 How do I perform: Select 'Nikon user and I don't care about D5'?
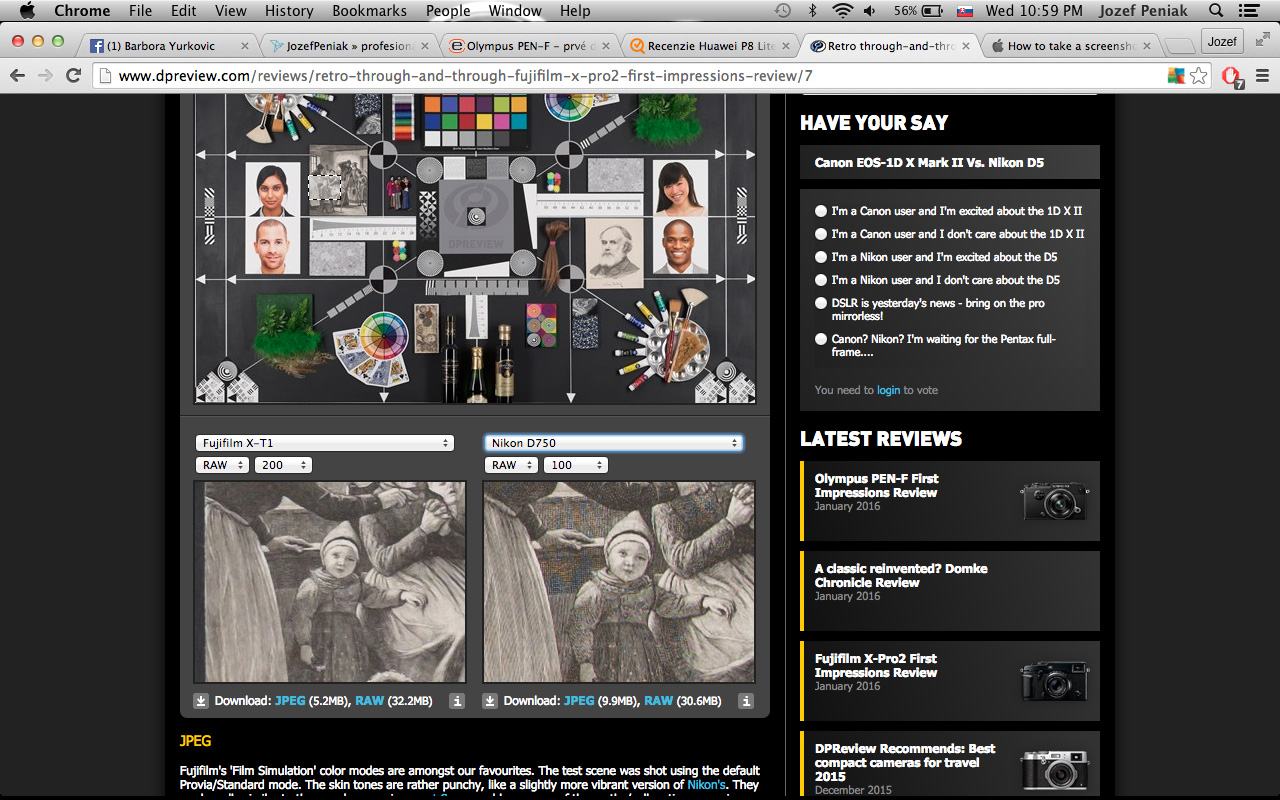[x=821, y=280]
